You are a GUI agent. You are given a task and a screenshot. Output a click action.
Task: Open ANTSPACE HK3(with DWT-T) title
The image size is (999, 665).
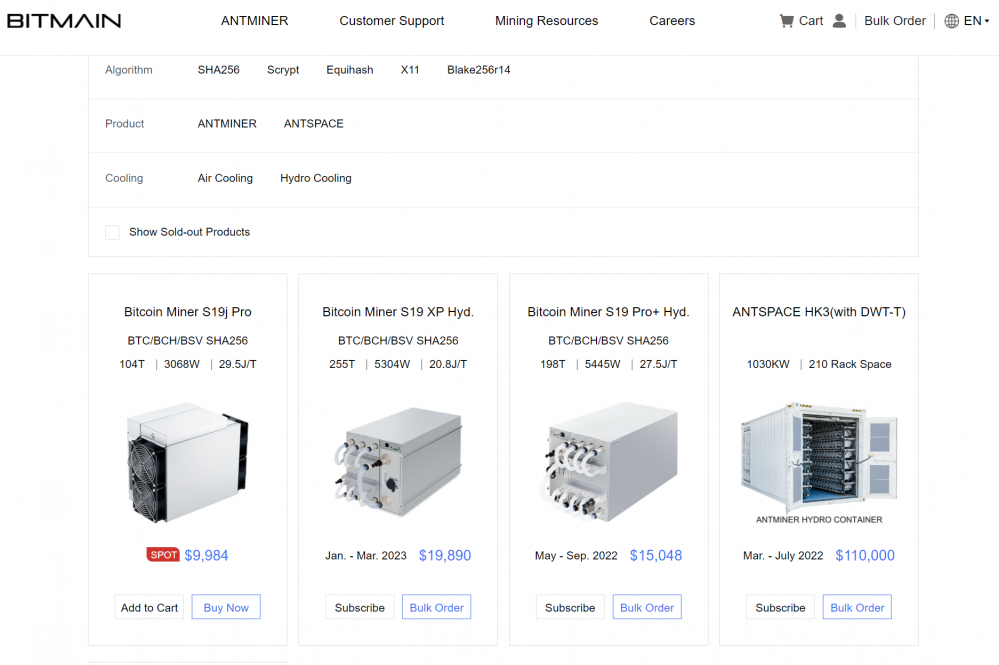point(819,312)
